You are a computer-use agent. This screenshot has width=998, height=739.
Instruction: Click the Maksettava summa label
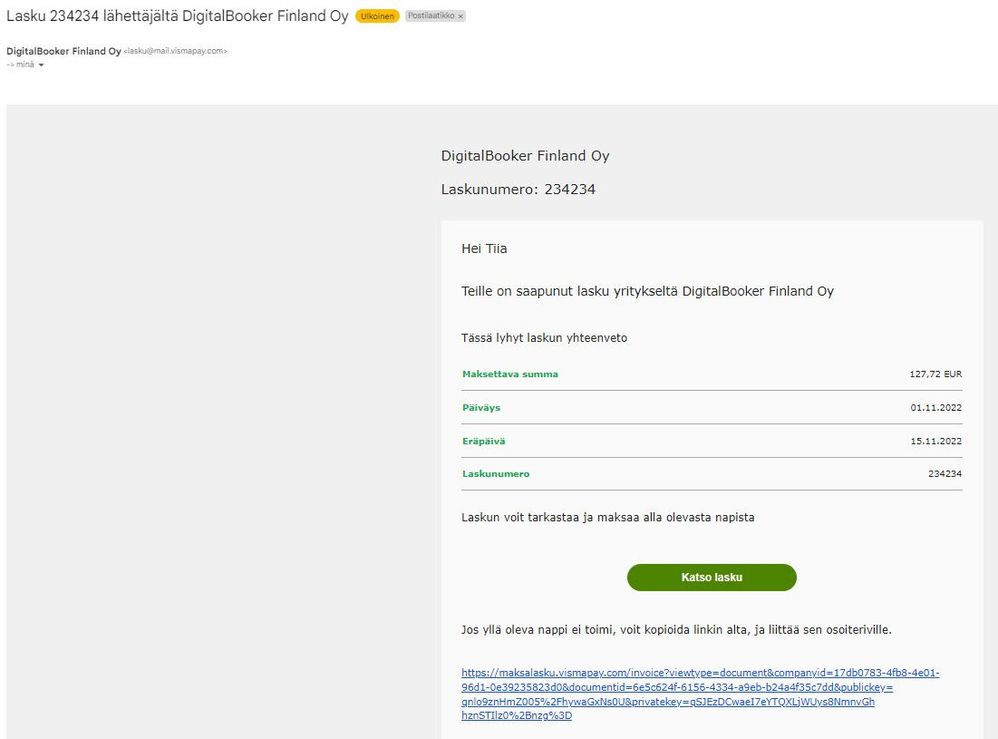click(510, 374)
